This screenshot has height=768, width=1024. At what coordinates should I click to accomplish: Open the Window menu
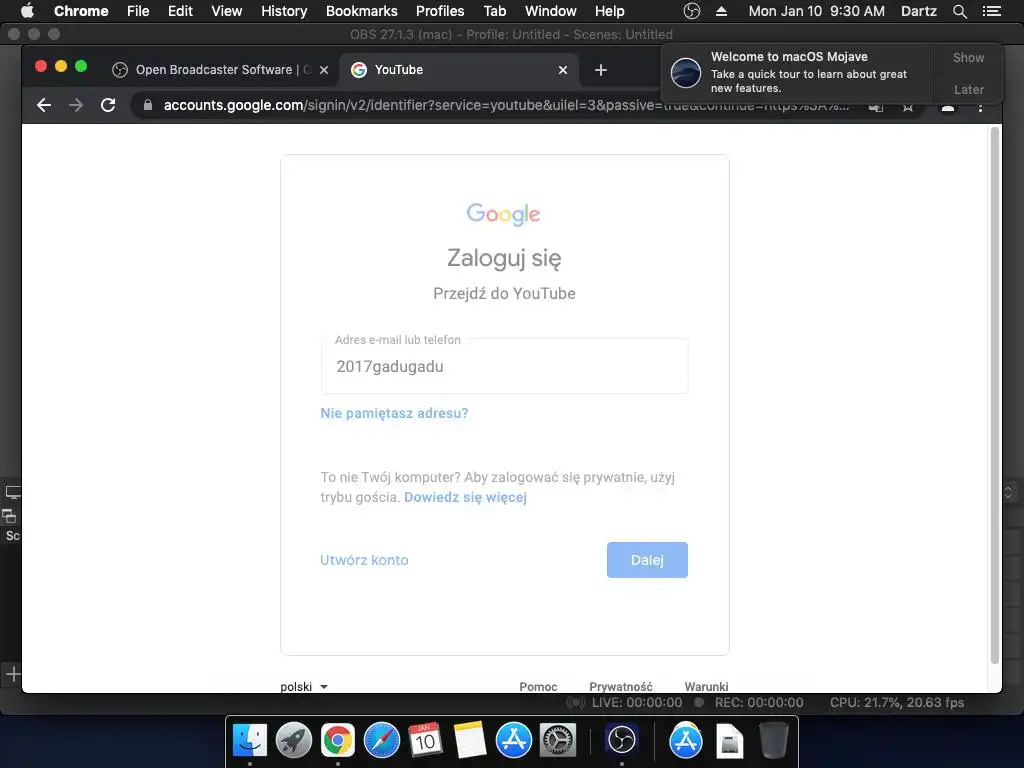point(551,11)
